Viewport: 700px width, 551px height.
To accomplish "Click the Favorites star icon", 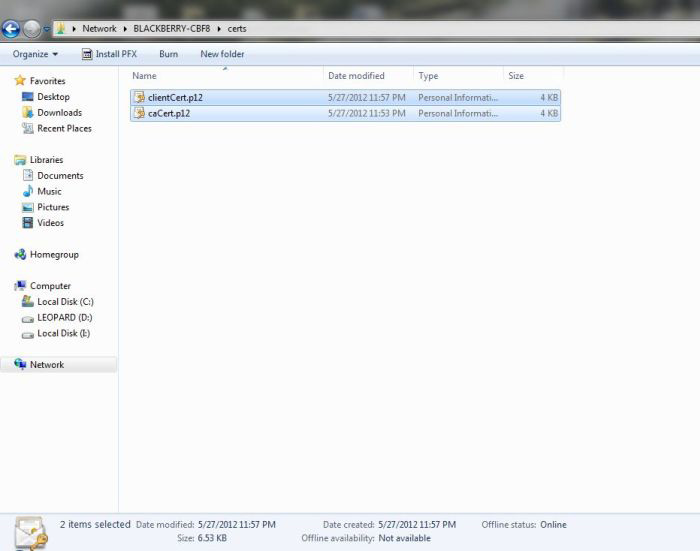I will (20, 80).
